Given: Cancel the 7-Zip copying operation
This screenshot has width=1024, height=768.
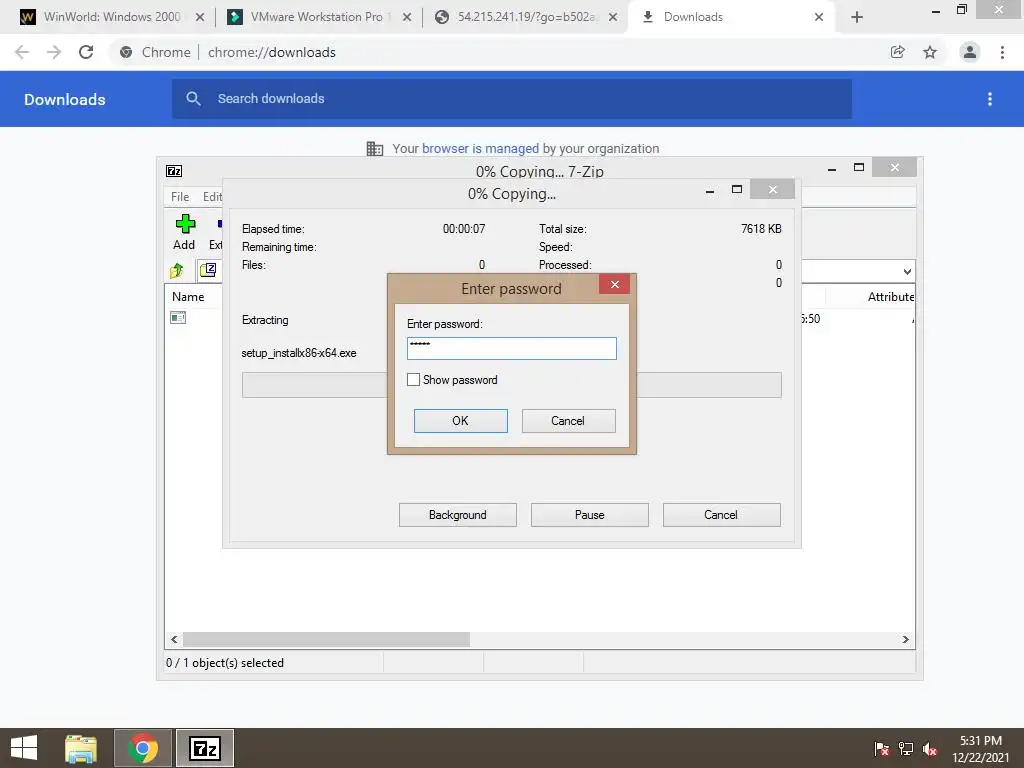Looking at the screenshot, I should point(721,515).
